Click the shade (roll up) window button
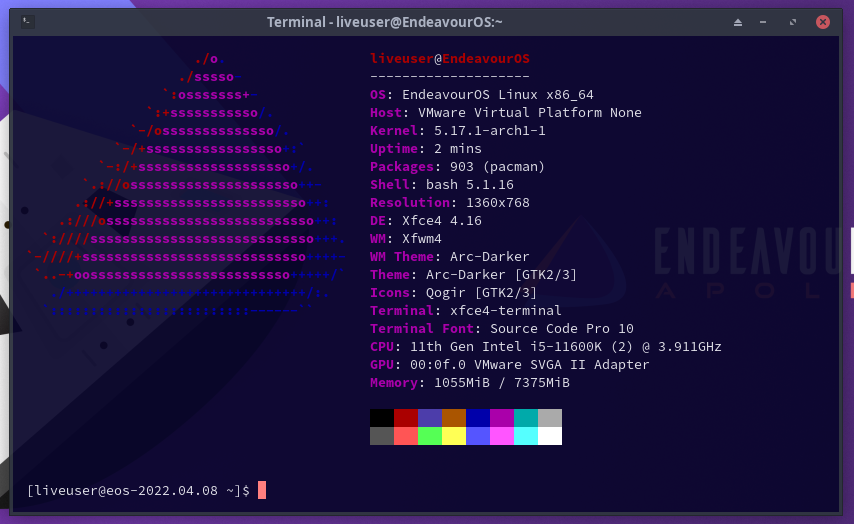 point(737,22)
